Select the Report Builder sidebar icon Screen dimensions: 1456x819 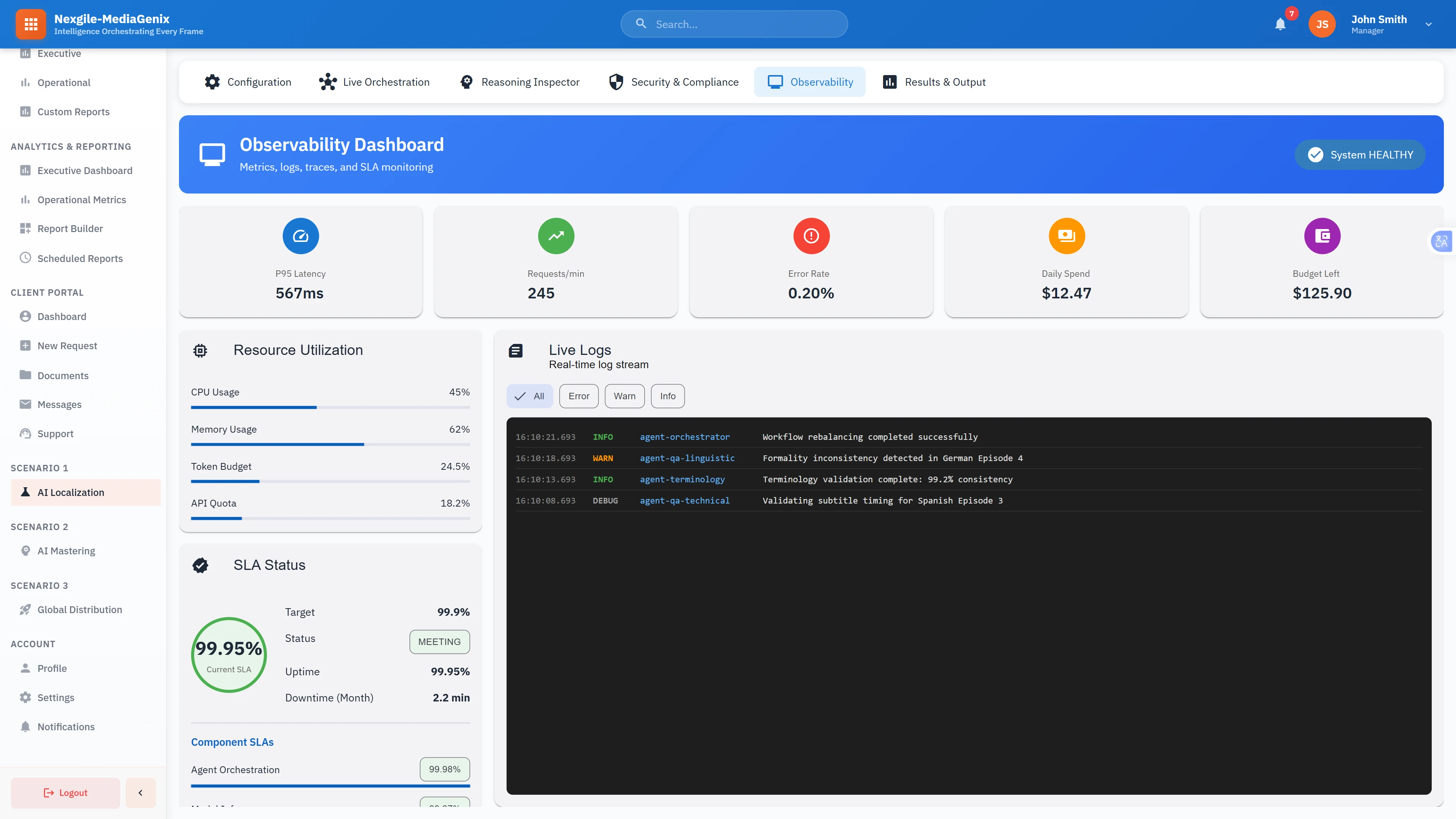[x=25, y=228]
